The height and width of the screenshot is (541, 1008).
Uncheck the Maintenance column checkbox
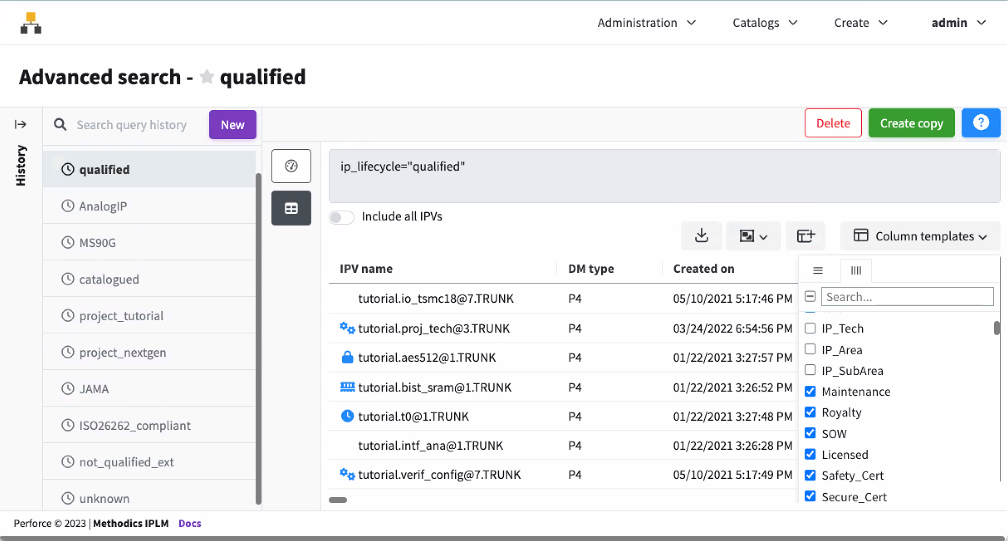810,391
